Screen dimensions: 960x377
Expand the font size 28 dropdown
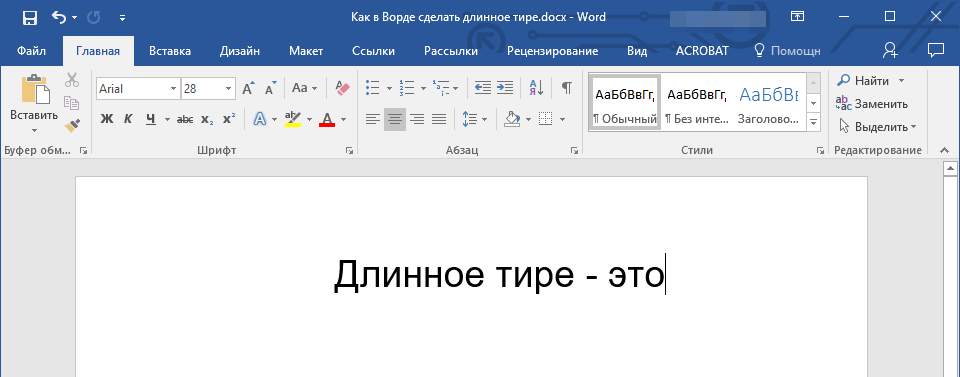coord(228,89)
